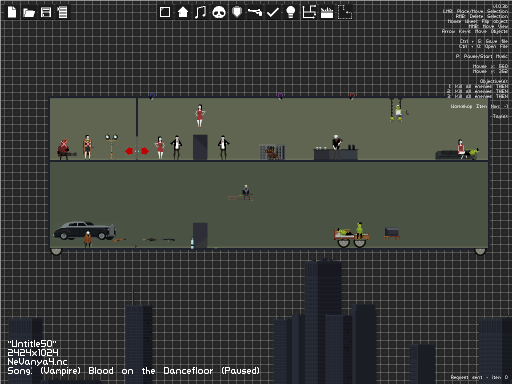Select the dark chest on the small table
This screenshot has height=384, width=512.
392,233
